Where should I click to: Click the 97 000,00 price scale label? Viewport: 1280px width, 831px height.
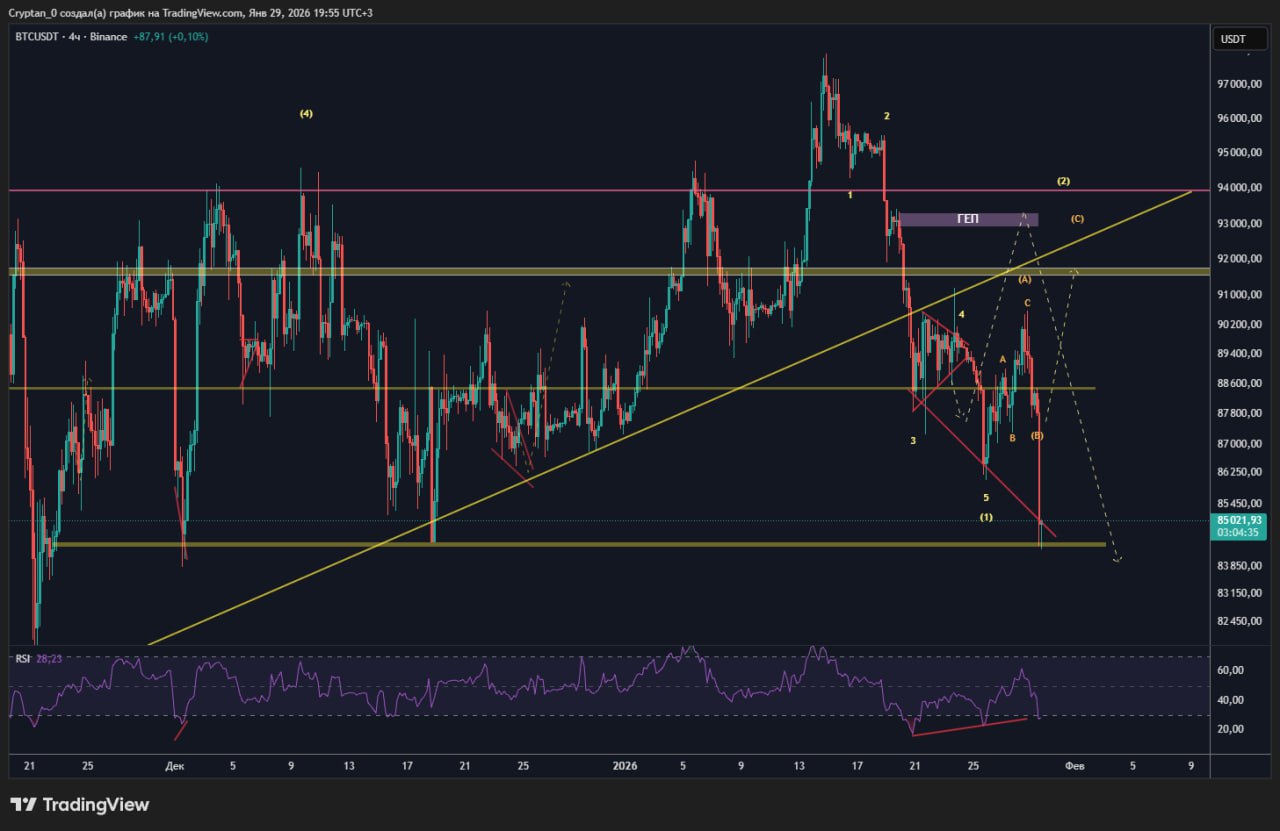(1238, 85)
